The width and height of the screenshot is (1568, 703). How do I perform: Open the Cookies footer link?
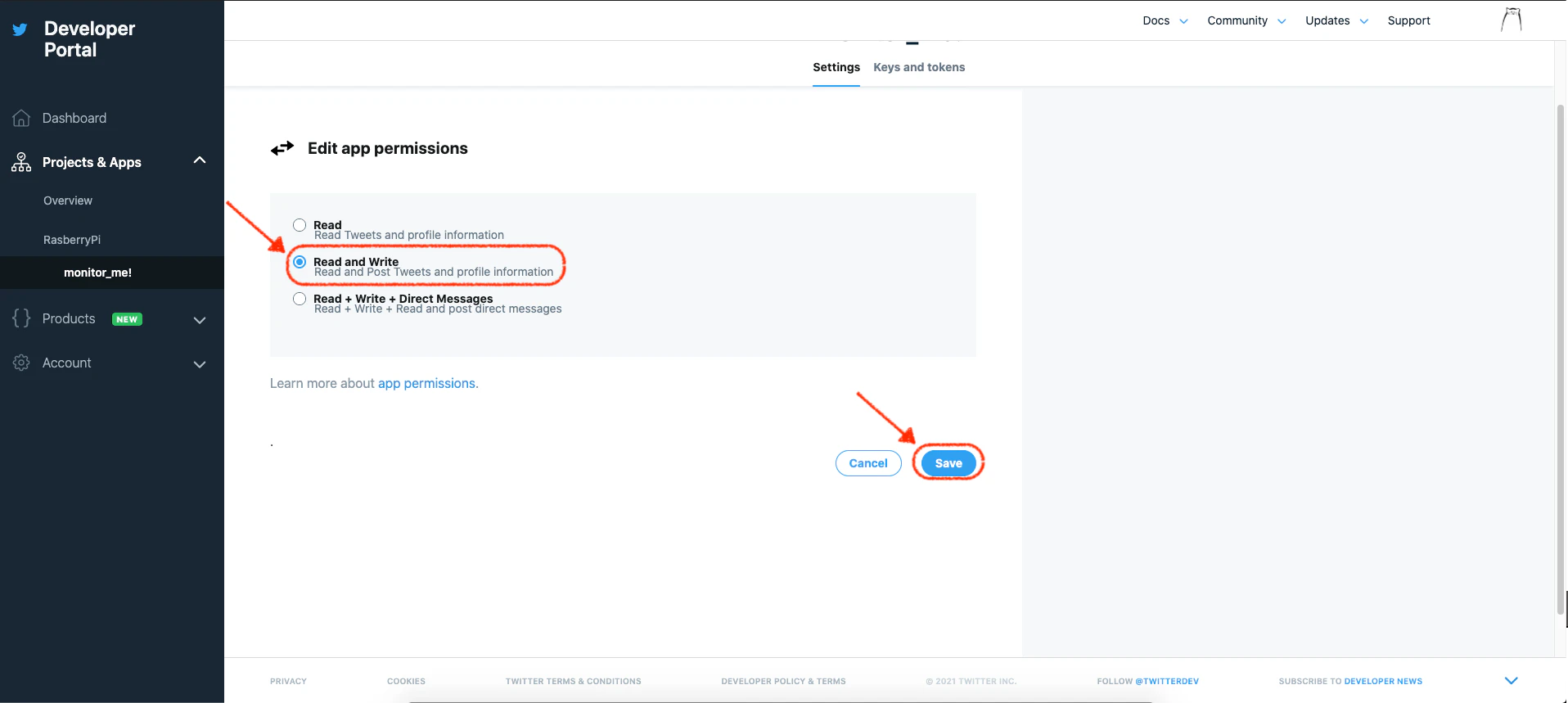point(406,681)
